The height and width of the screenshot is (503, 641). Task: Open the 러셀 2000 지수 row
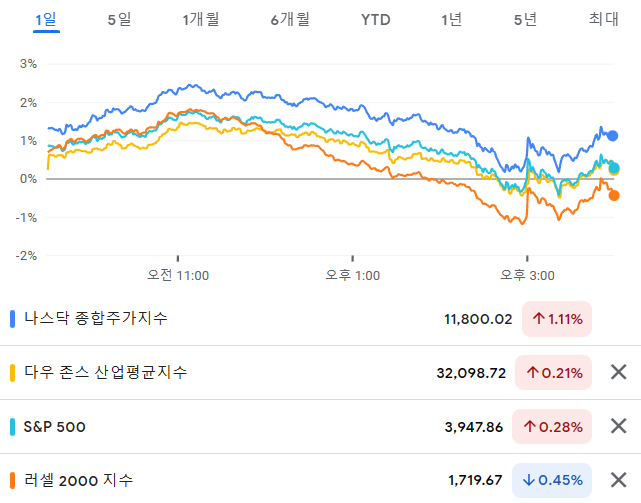point(320,480)
